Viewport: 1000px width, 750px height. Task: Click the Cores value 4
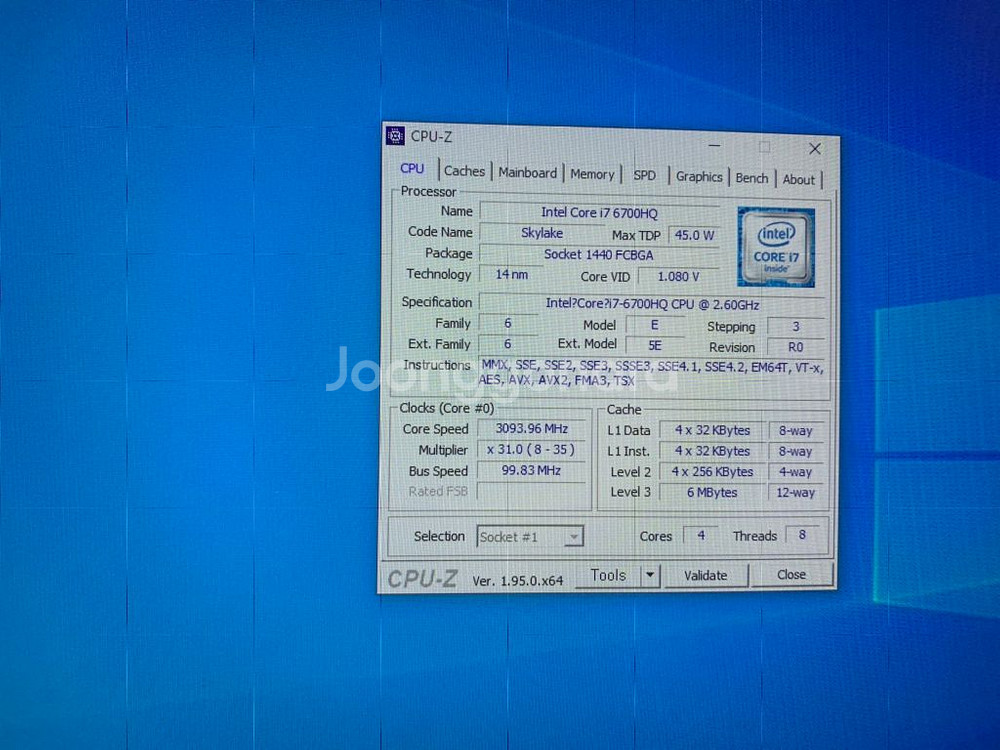tap(700, 536)
